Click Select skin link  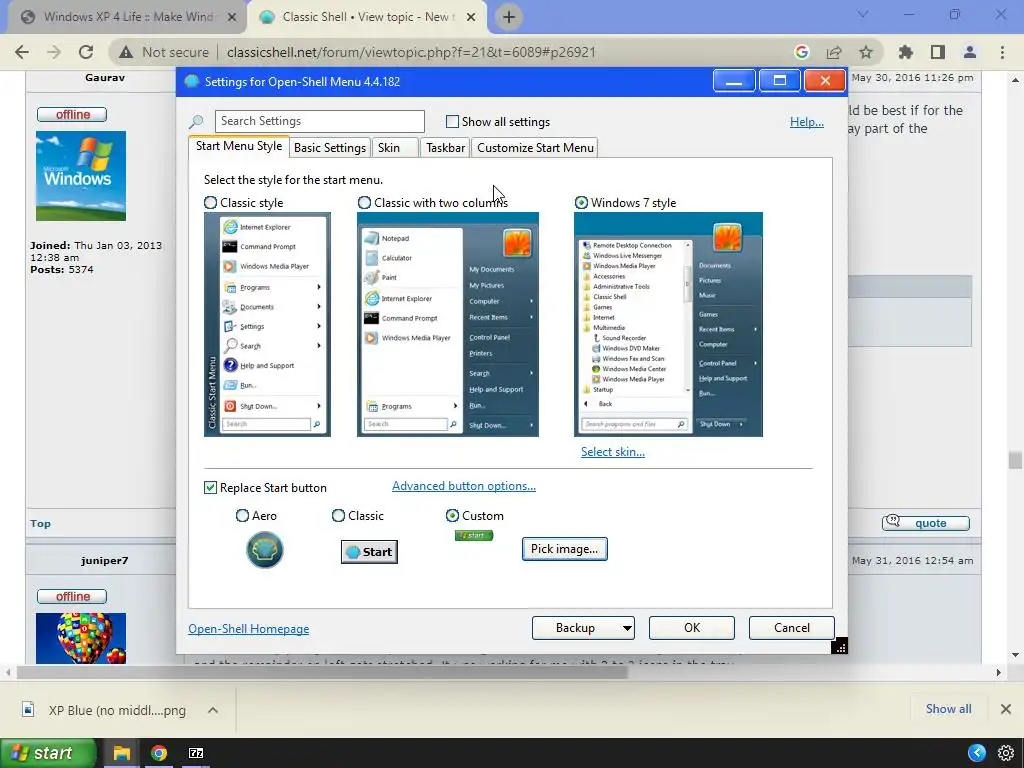click(x=613, y=452)
